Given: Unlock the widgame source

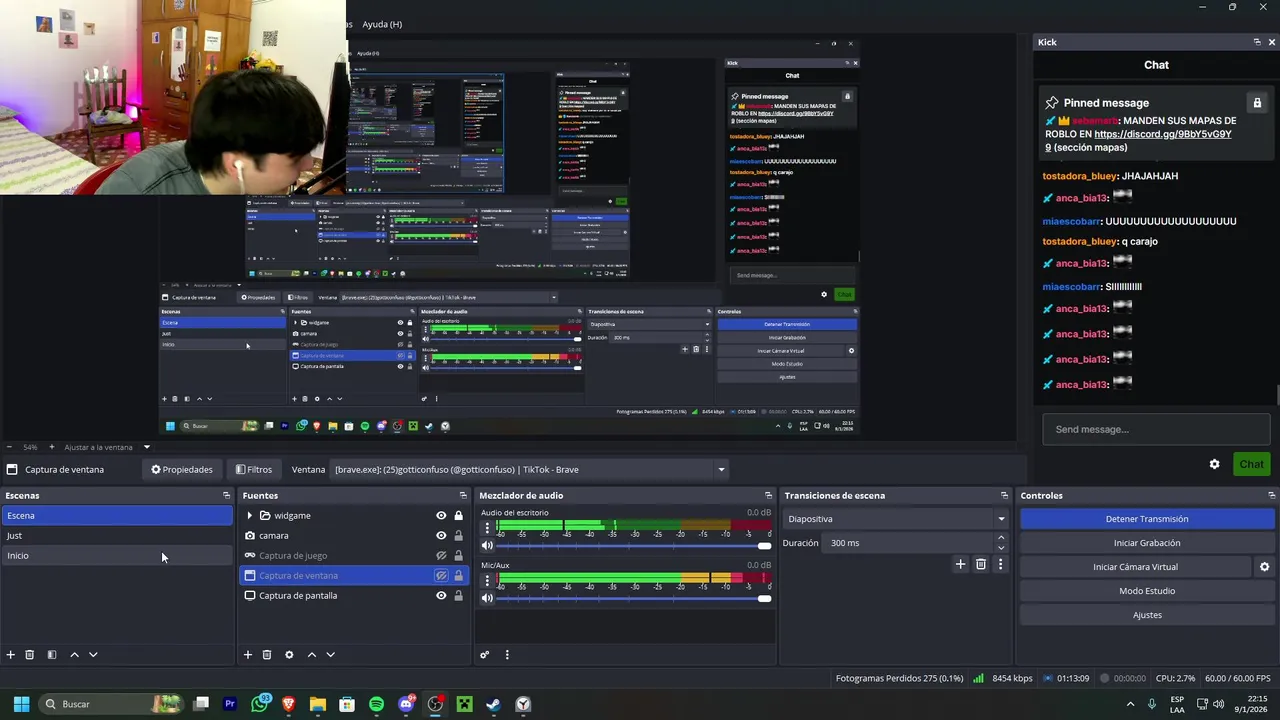Looking at the screenshot, I should (459, 515).
